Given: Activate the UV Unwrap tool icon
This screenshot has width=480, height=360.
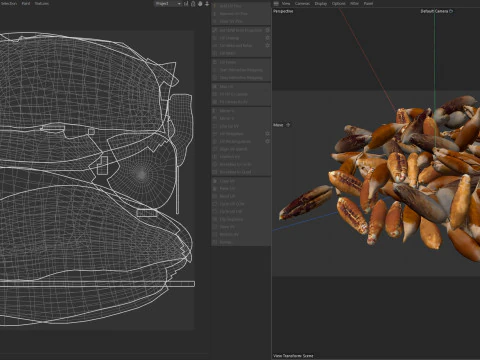Looking at the screenshot, I should 215,38.
